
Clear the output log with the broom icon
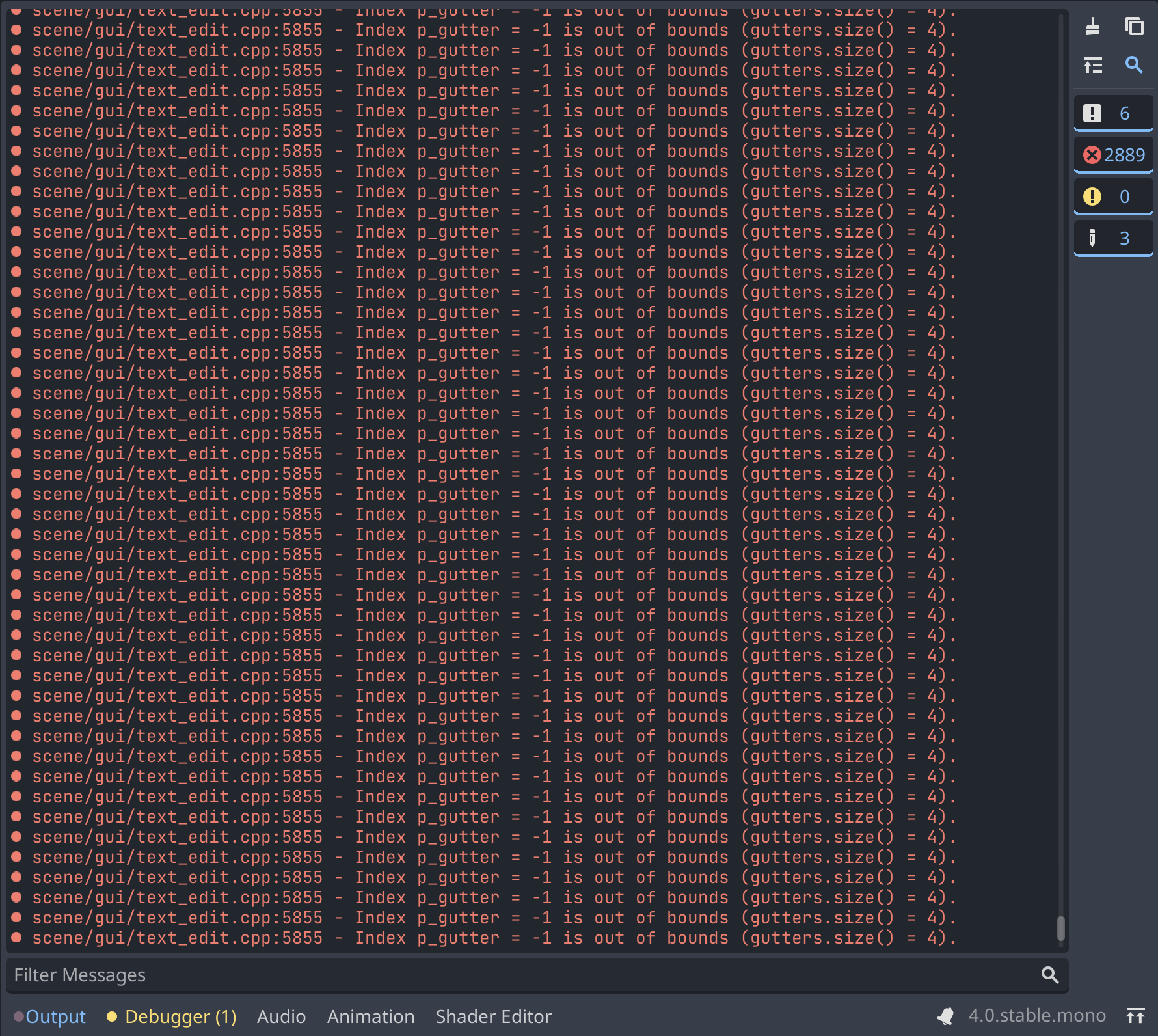(x=1093, y=26)
